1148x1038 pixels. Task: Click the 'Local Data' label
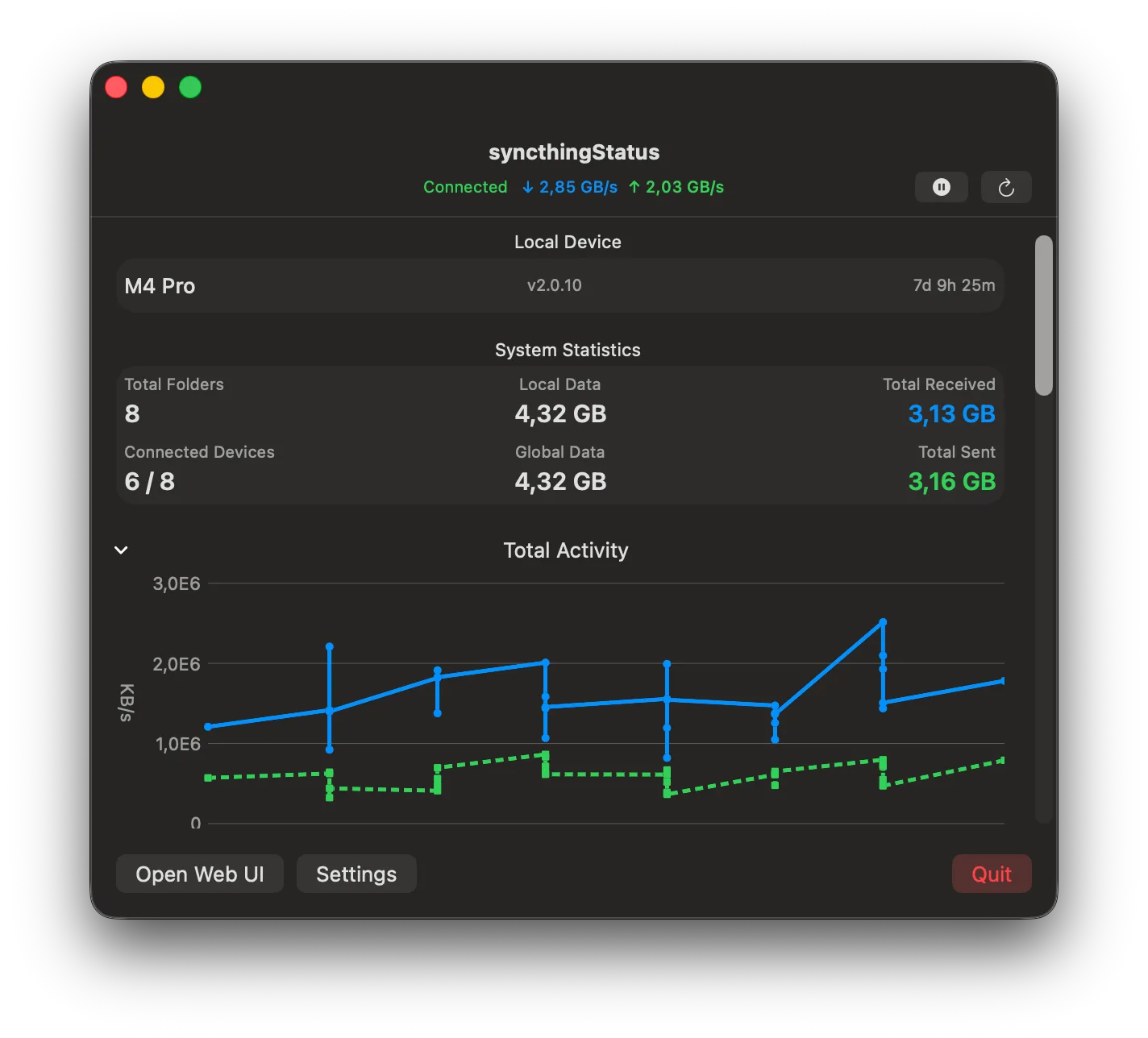coord(559,384)
